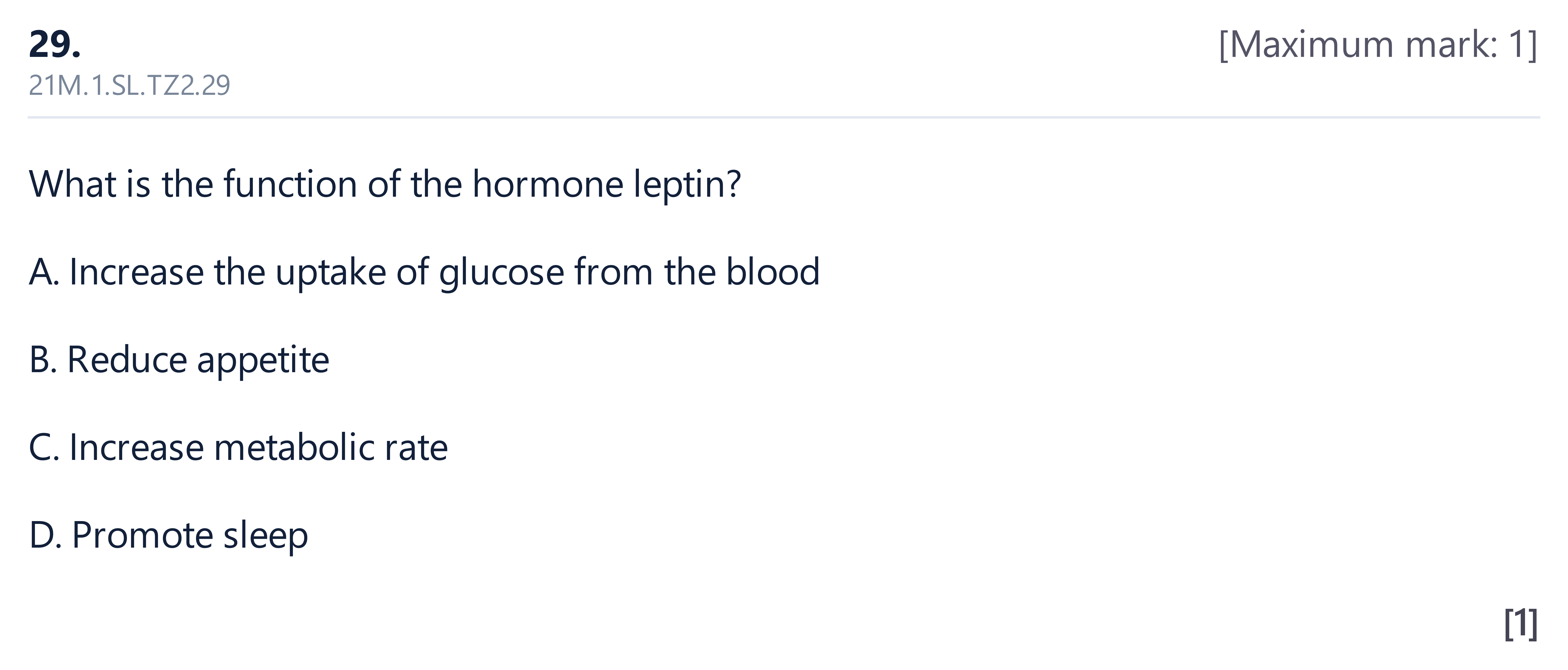Click the Maximum mark: 1 label
Image resolution: width=1568 pixels, height=670 pixels.
[1378, 44]
